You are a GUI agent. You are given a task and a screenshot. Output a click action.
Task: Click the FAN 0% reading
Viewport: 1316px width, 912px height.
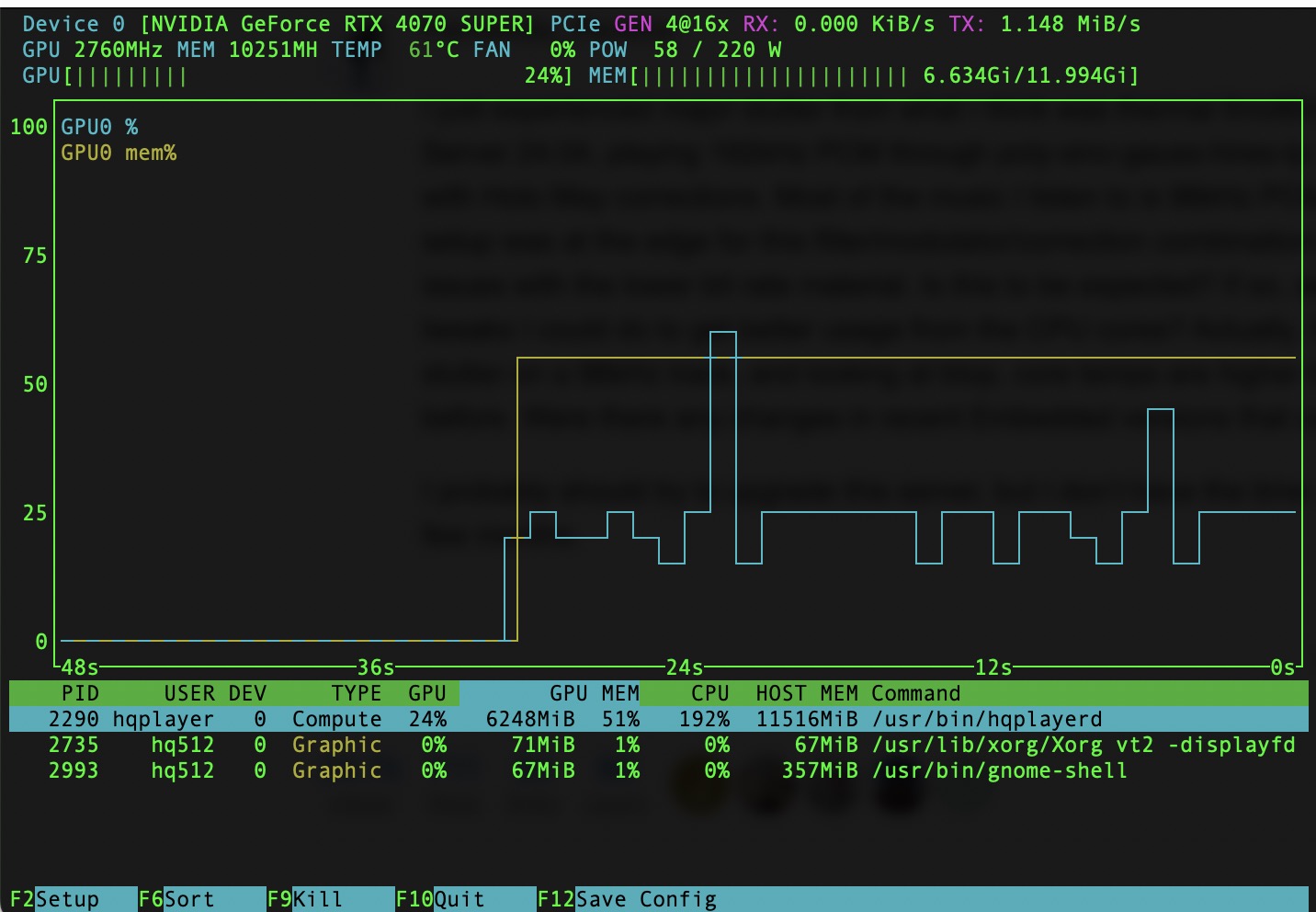[x=524, y=50]
